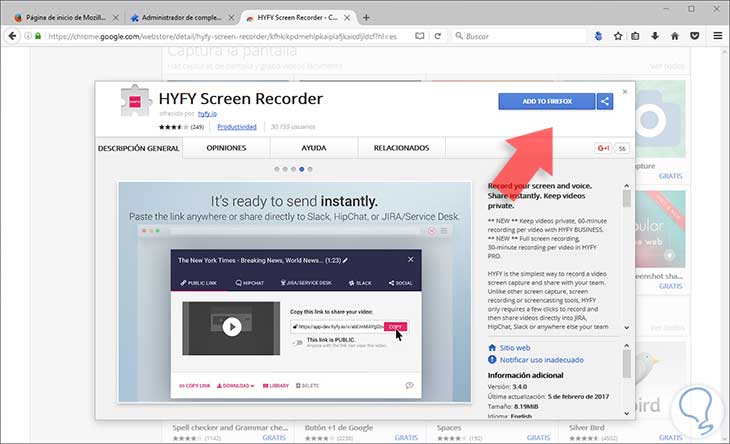The width and height of the screenshot is (730, 444).
Task: Click Notificar uso inadecuado link
Action: click(541, 360)
